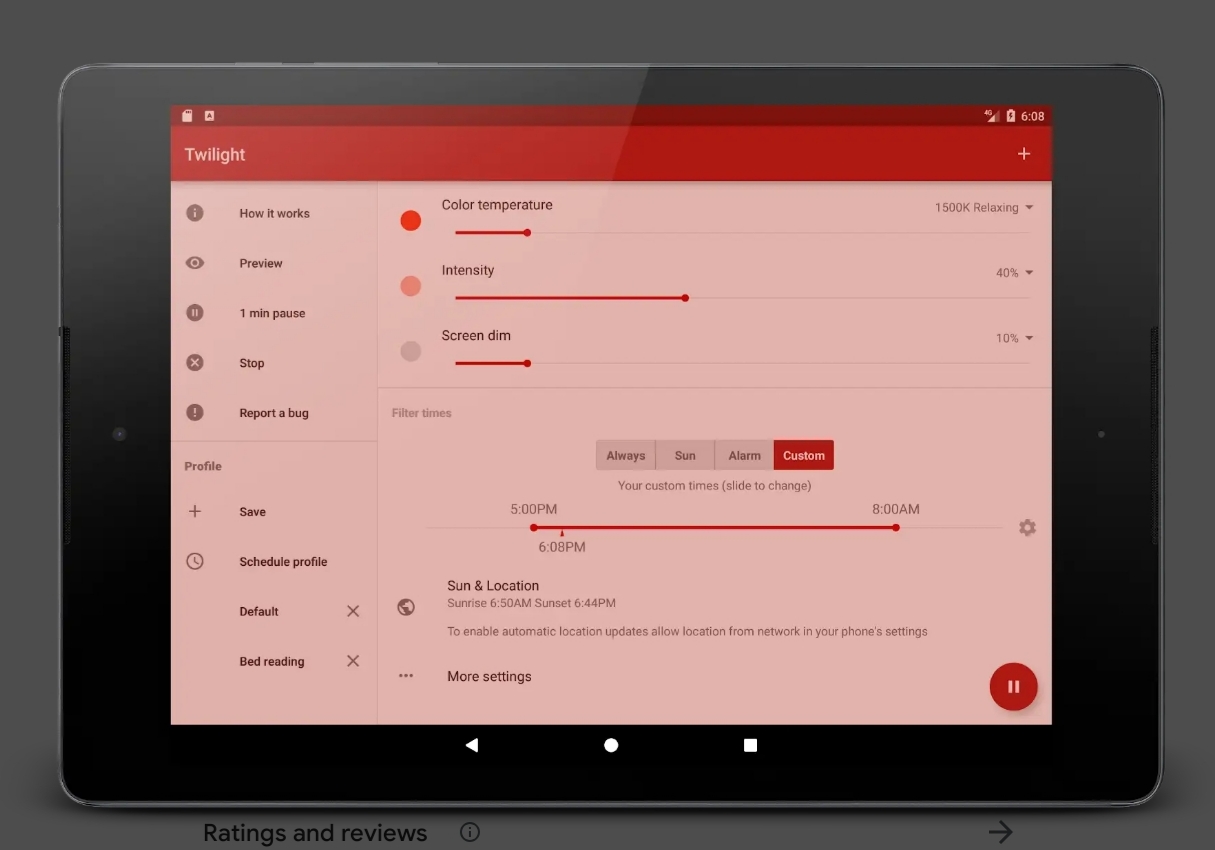1215x850 pixels.
Task: Load the Bed reading profile
Action: (x=272, y=661)
